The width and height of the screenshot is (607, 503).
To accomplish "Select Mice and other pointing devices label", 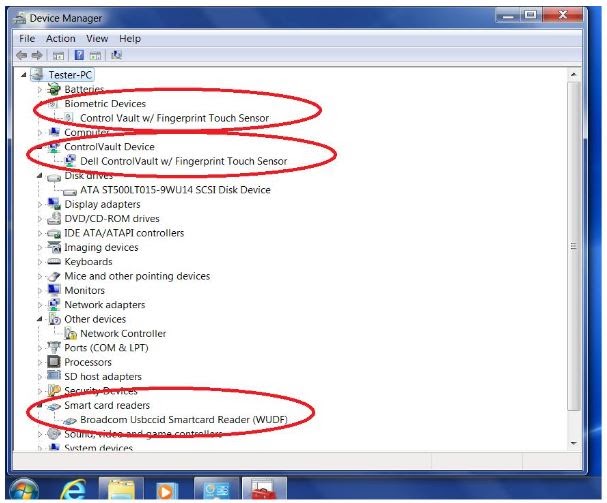I will [x=137, y=276].
